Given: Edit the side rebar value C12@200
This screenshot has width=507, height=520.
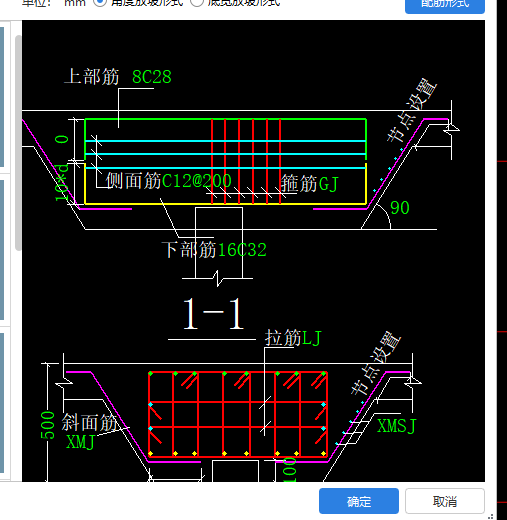Looking at the screenshot, I should click(197, 181).
